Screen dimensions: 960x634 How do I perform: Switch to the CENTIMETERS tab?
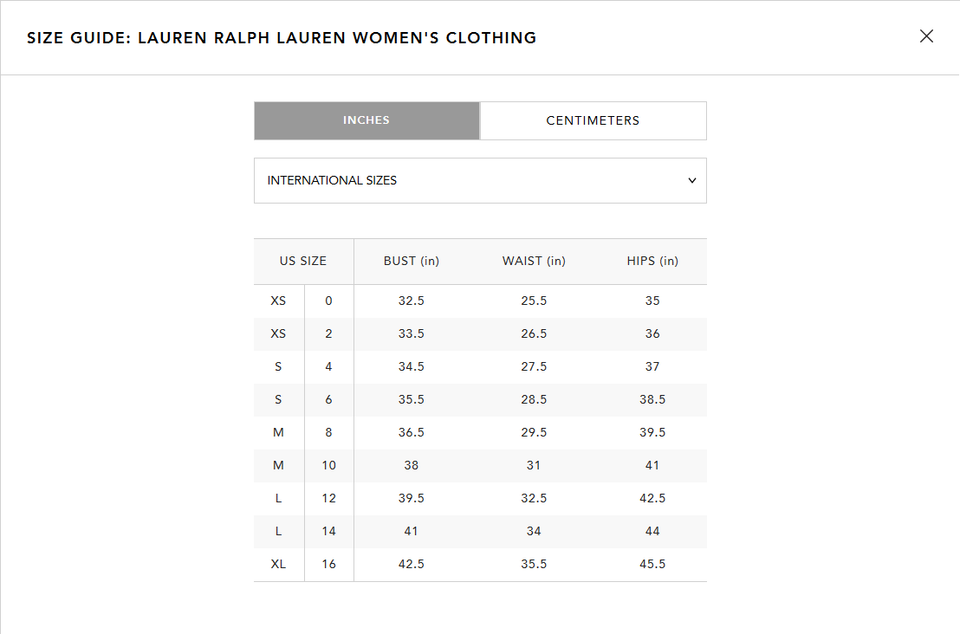tap(593, 120)
